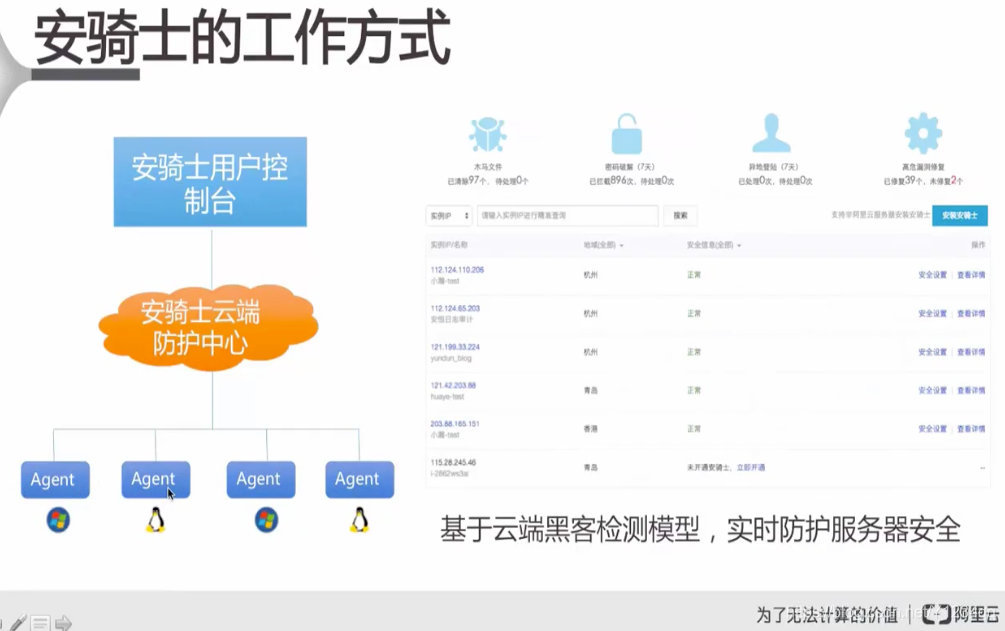Click the Aliyun logo in the footer

(959, 614)
